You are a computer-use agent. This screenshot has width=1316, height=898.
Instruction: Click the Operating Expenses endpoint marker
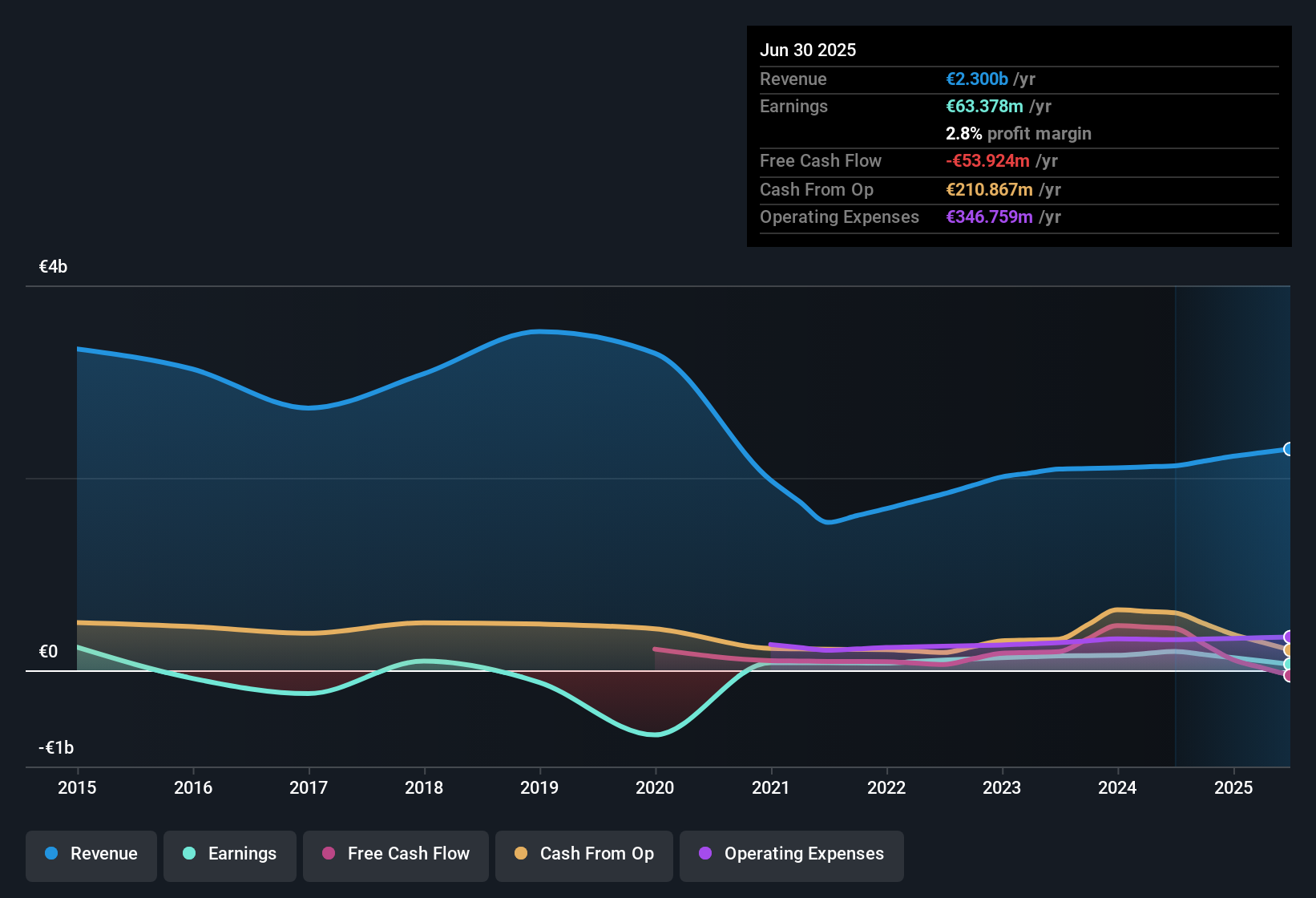pos(1287,637)
